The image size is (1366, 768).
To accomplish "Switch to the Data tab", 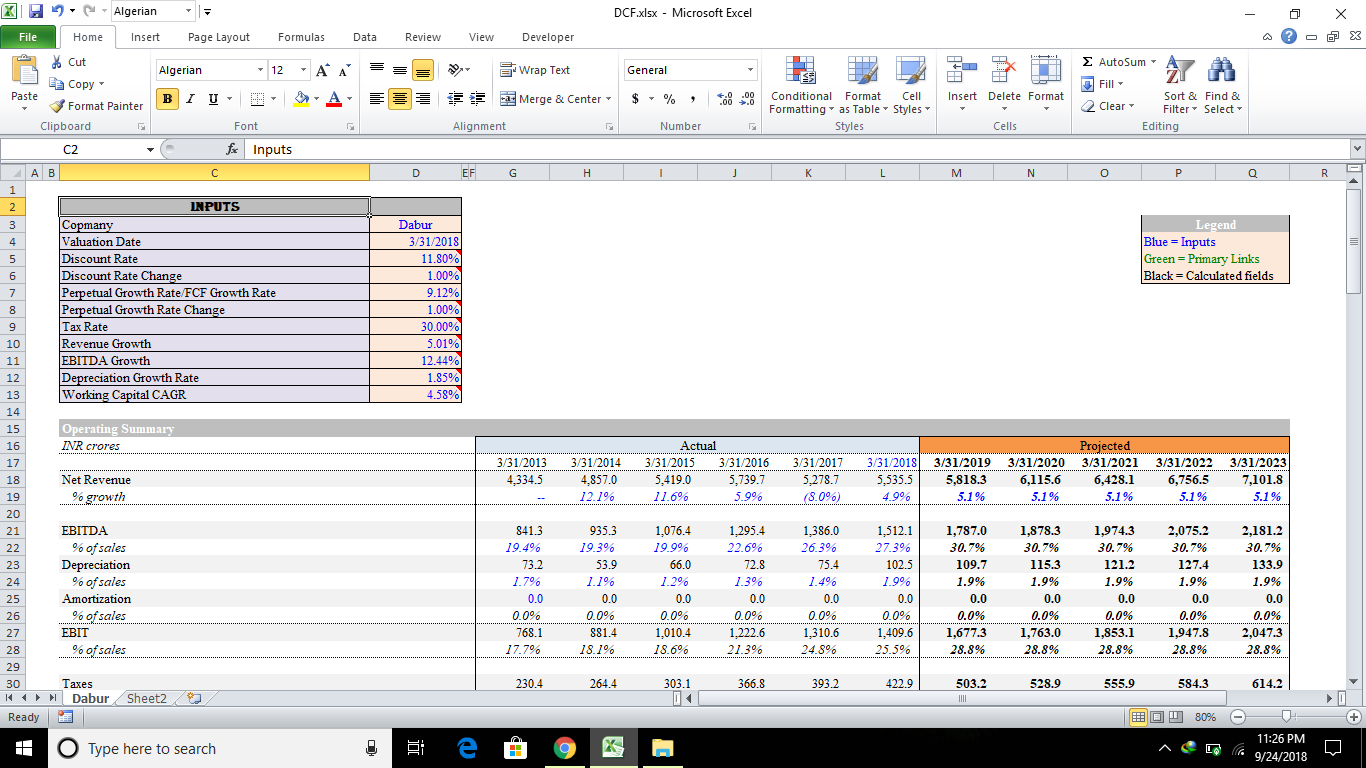I will pos(365,37).
